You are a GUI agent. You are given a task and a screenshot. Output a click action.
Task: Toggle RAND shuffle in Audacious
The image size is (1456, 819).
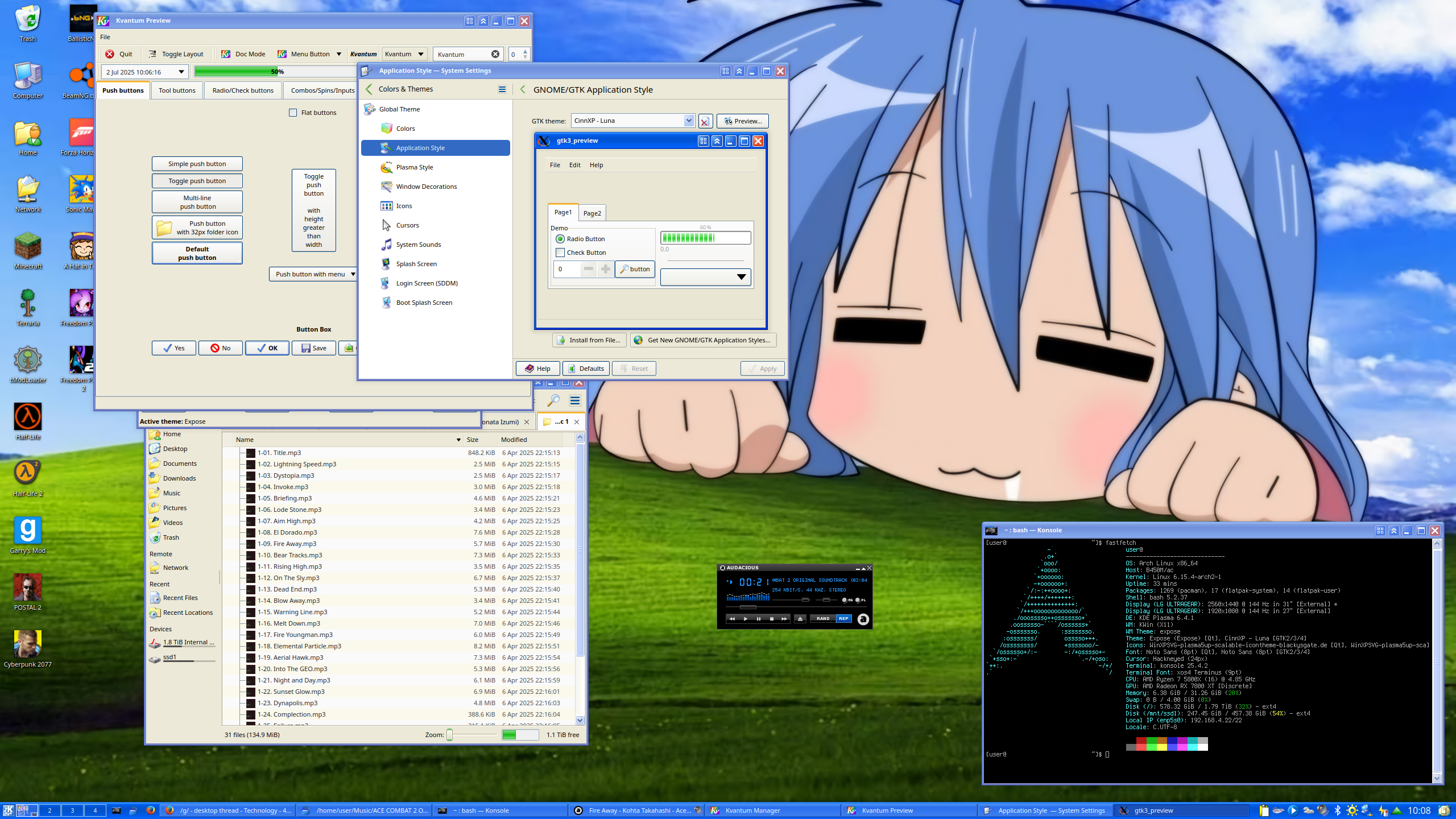(x=823, y=619)
